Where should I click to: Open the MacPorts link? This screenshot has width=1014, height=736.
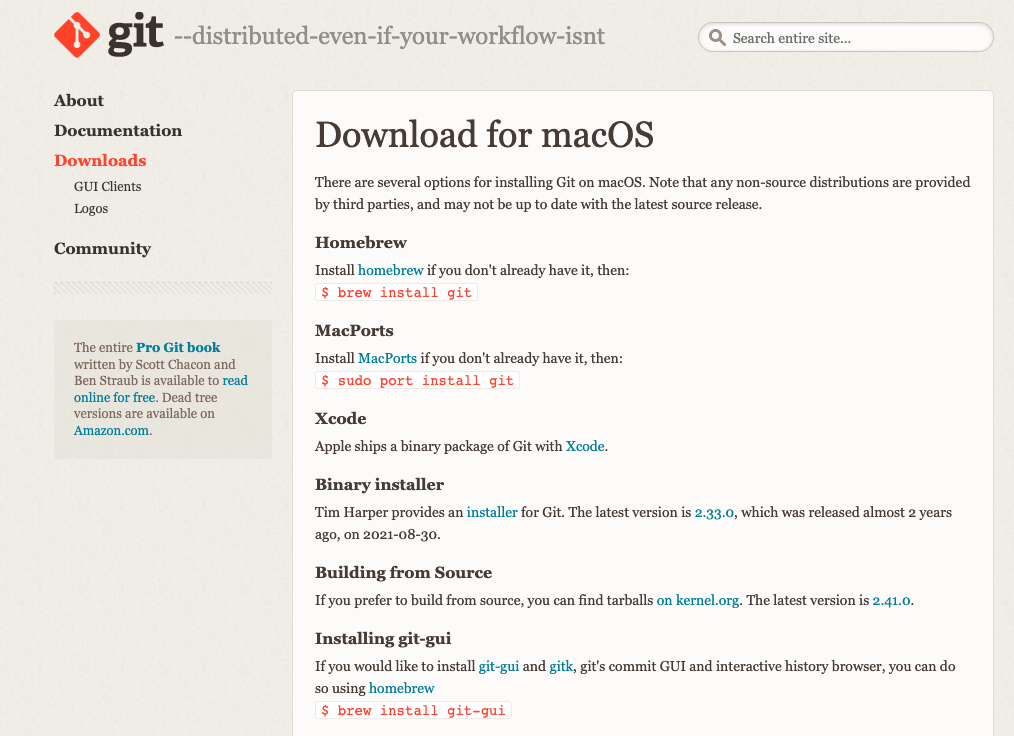pyautogui.click(x=387, y=358)
